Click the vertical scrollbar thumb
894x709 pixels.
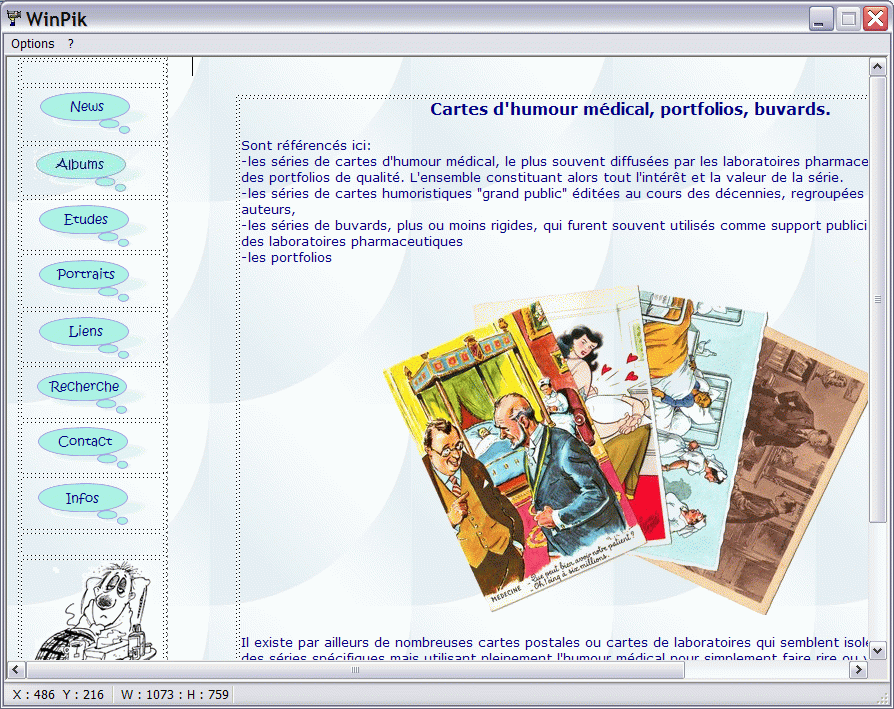877,299
